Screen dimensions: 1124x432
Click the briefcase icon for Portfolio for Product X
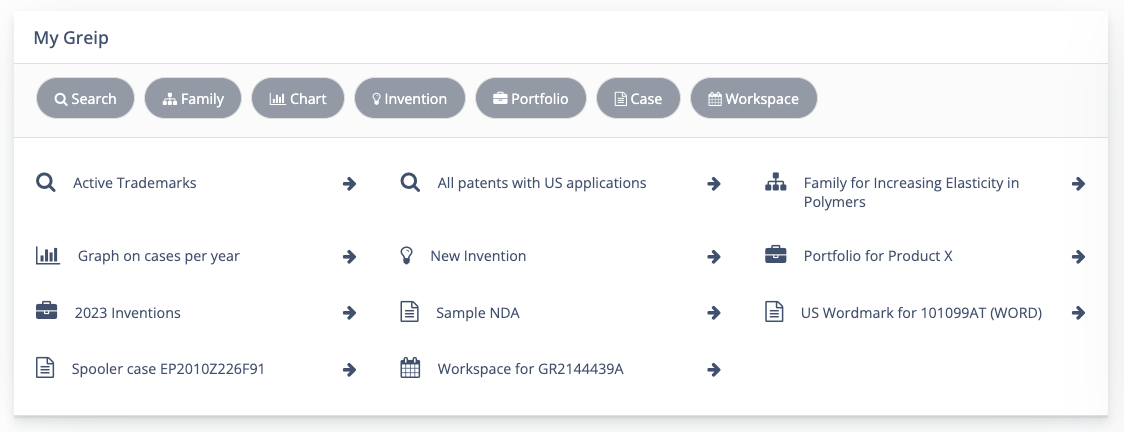[x=775, y=256]
